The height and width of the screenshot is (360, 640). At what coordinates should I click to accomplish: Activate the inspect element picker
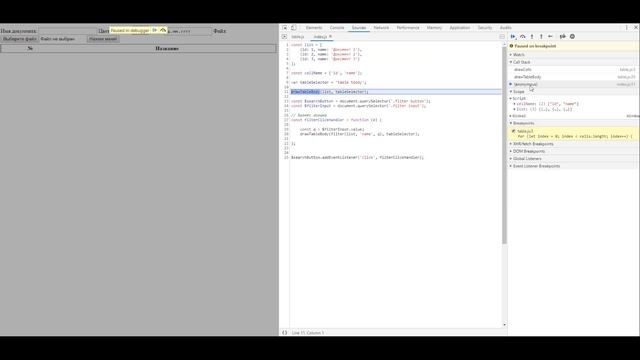[284, 28]
